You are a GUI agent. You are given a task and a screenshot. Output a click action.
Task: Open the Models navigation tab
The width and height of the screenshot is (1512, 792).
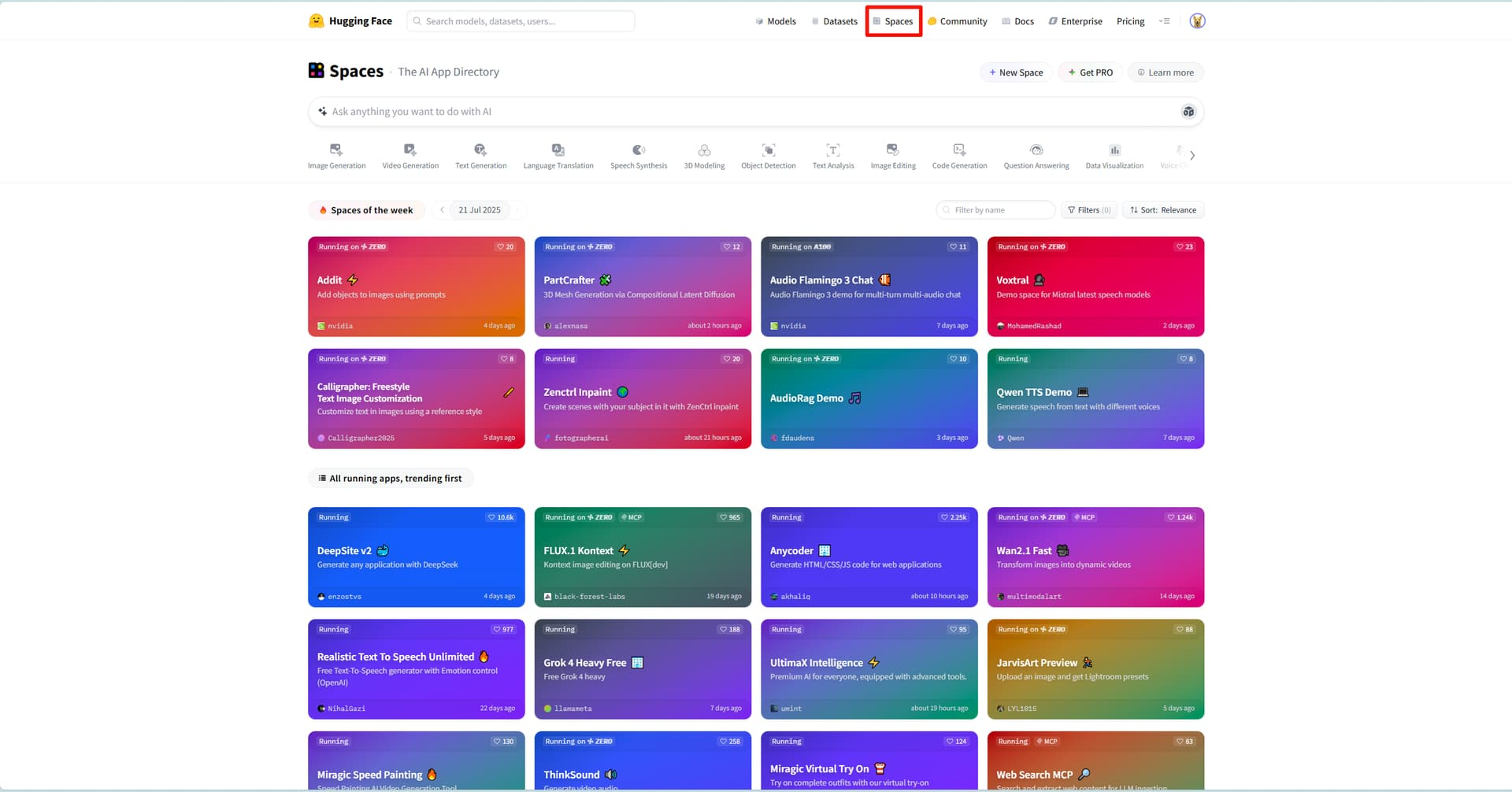[776, 21]
